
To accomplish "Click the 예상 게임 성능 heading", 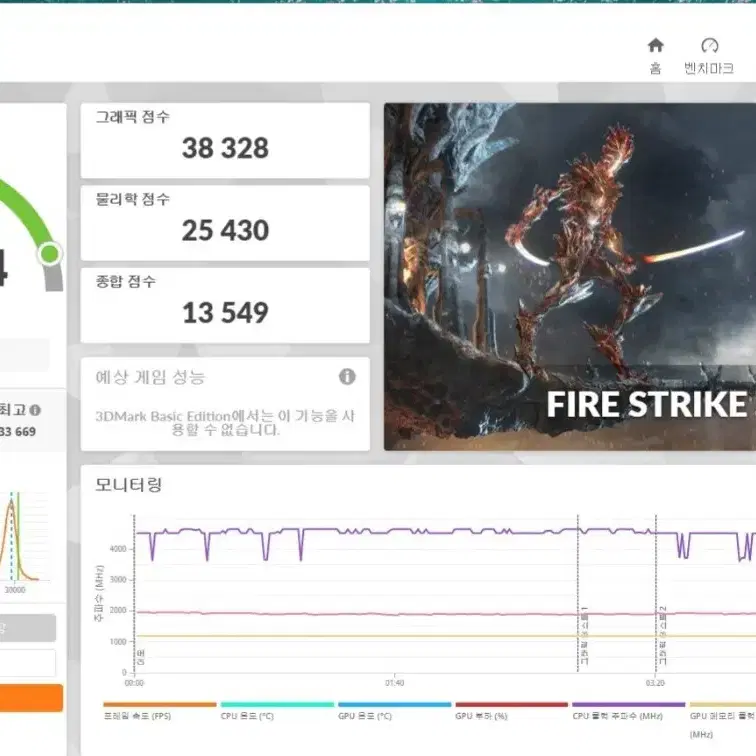I will click(150, 377).
